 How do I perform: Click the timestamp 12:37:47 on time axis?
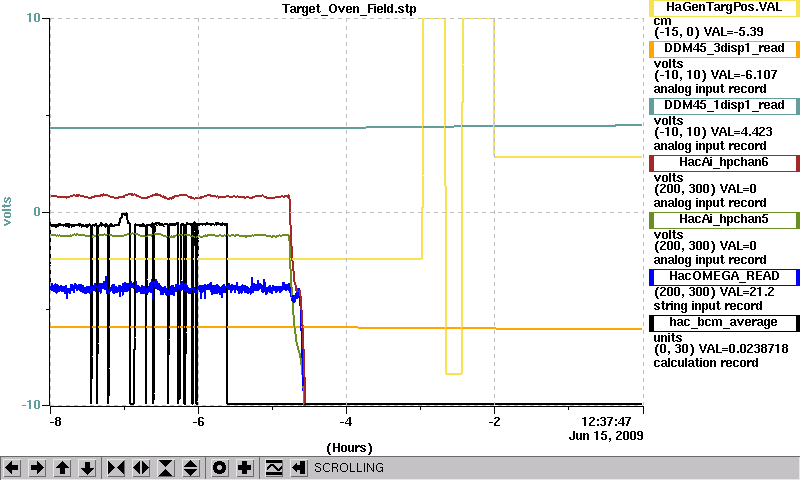[x=606, y=422]
